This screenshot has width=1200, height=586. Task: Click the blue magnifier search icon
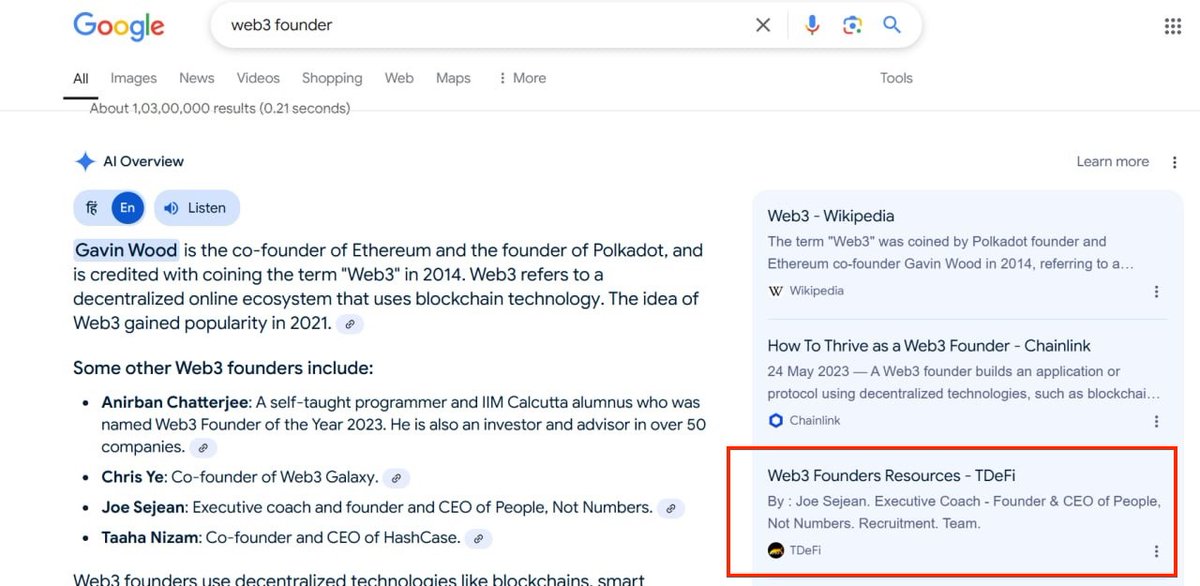tap(892, 25)
